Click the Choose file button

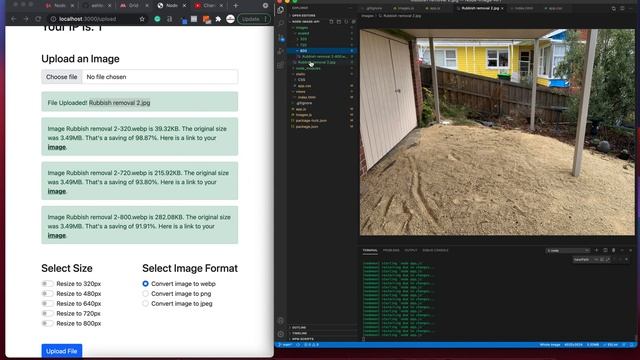click(62, 77)
